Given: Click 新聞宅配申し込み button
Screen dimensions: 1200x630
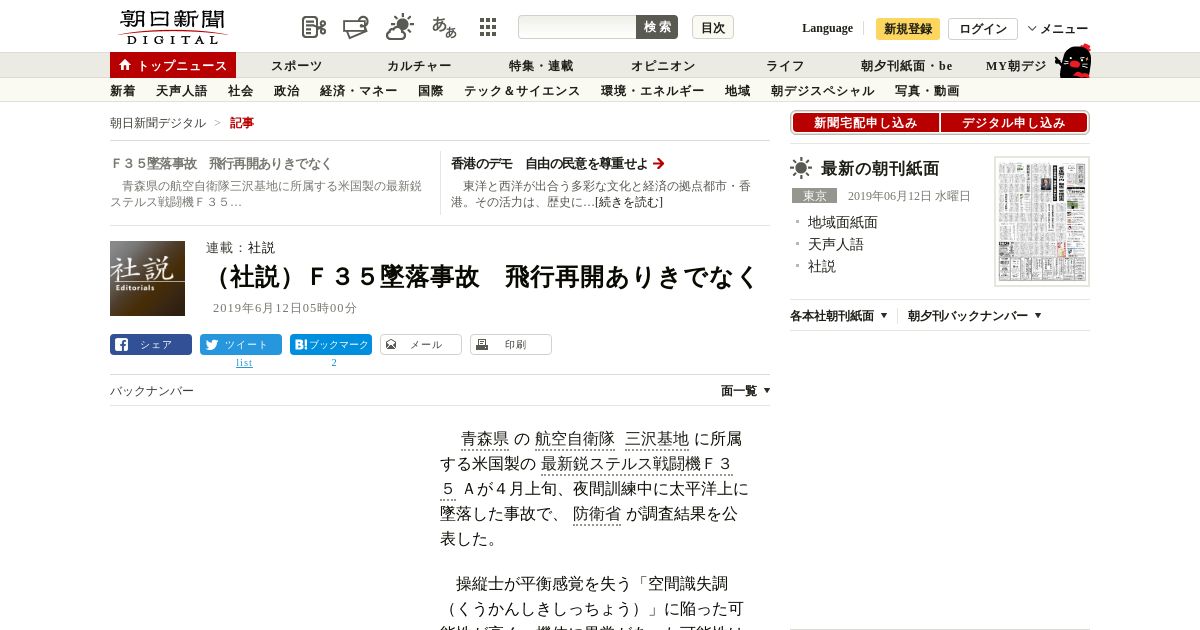Looking at the screenshot, I should click(866, 123).
